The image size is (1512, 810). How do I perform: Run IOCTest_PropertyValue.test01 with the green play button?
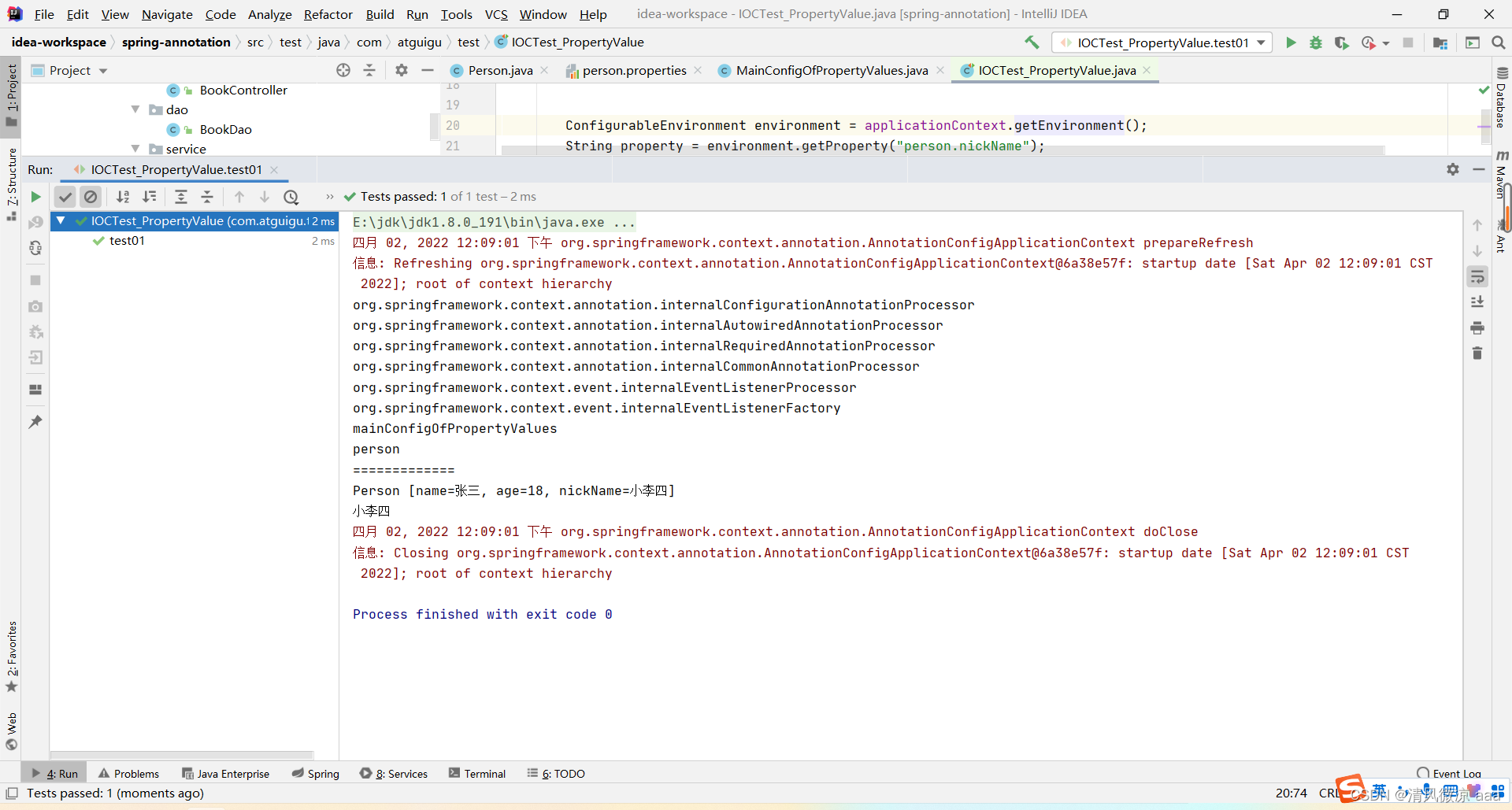tap(1291, 43)
